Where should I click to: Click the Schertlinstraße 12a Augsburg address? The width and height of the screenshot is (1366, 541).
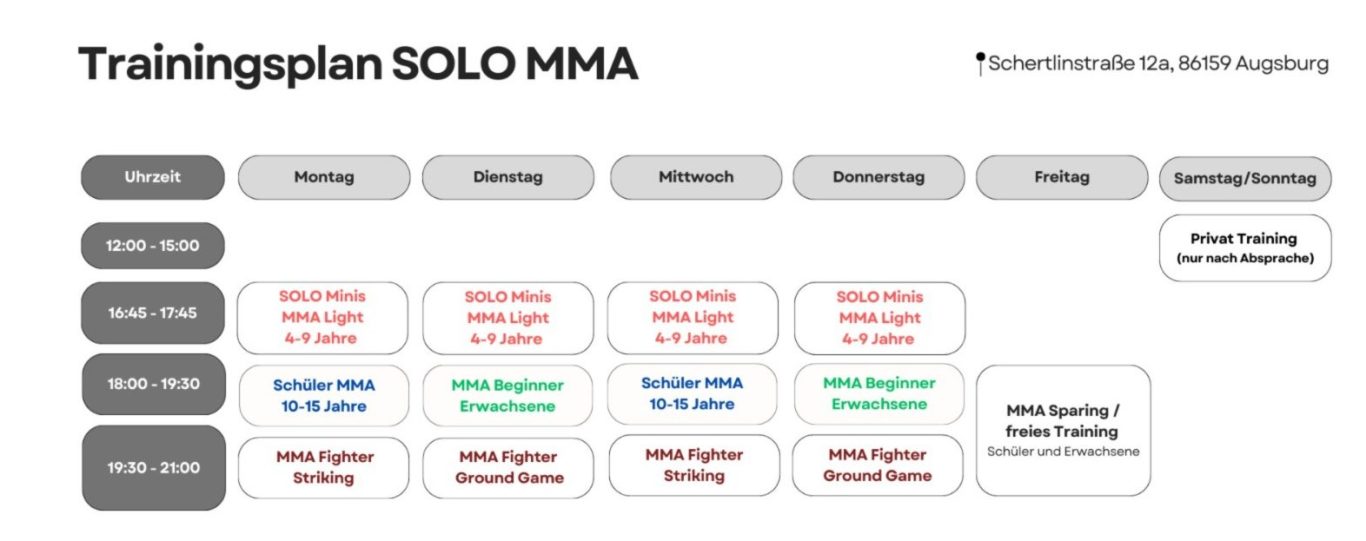(1158, 64)
